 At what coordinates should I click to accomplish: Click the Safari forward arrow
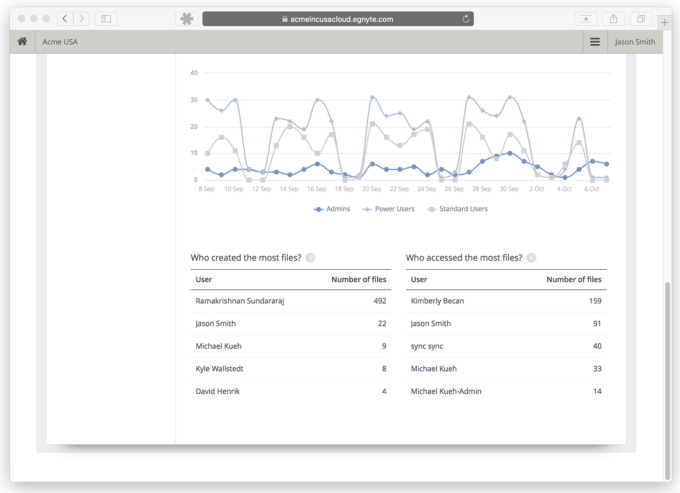(81, 19)
